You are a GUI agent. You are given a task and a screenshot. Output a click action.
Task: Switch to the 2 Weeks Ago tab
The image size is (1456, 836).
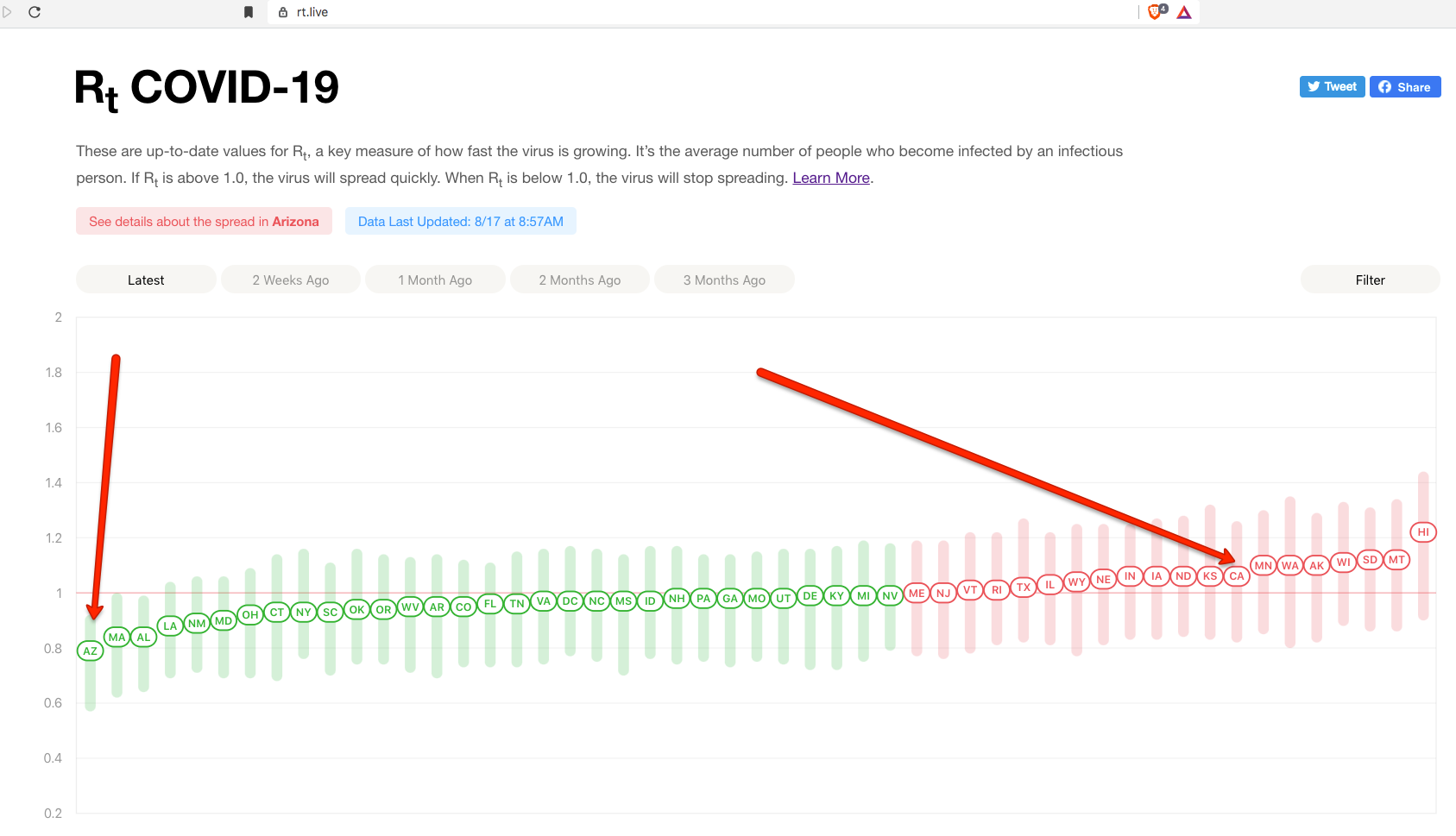pos(291,280)
